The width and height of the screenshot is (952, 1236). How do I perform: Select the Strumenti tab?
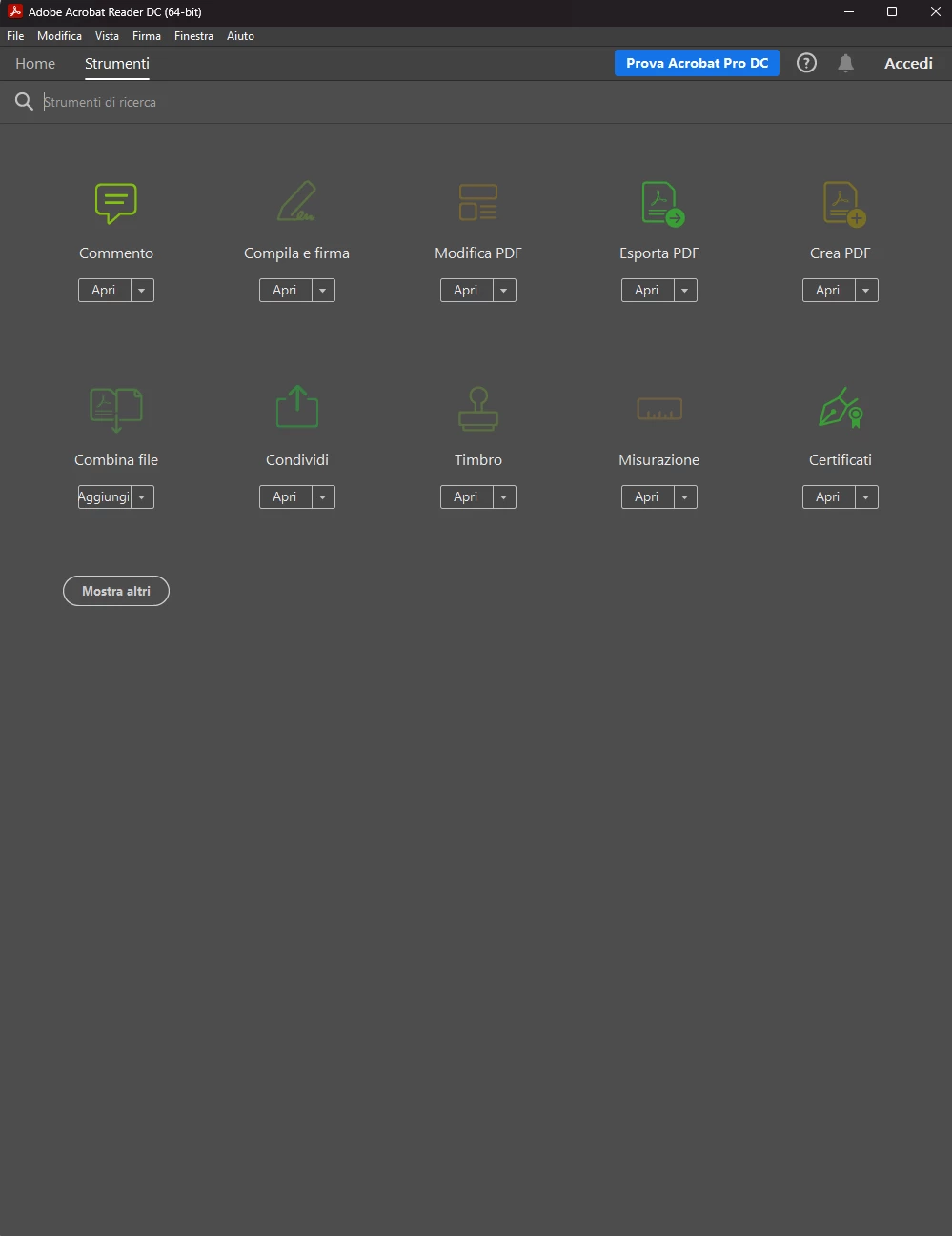tap(117, 63)
